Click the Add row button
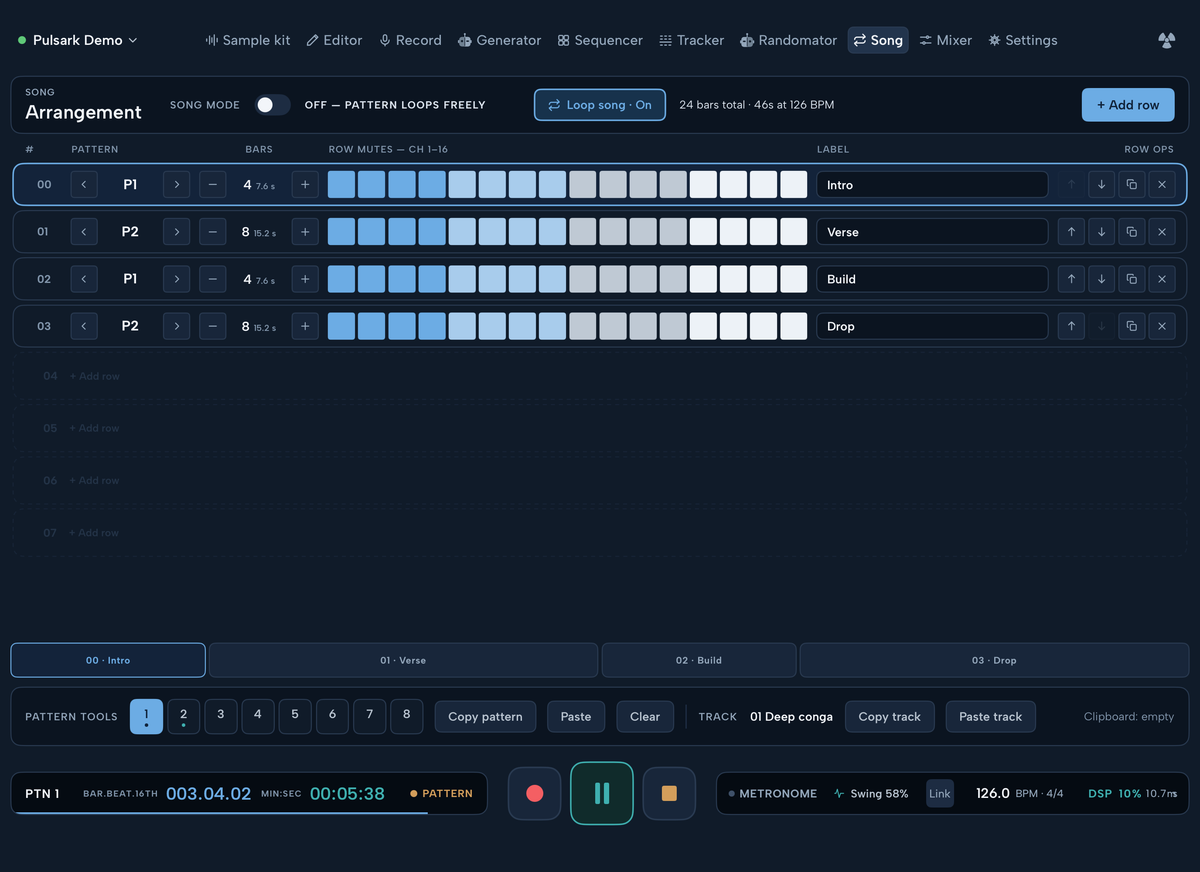 click(x=1128, y=105)
